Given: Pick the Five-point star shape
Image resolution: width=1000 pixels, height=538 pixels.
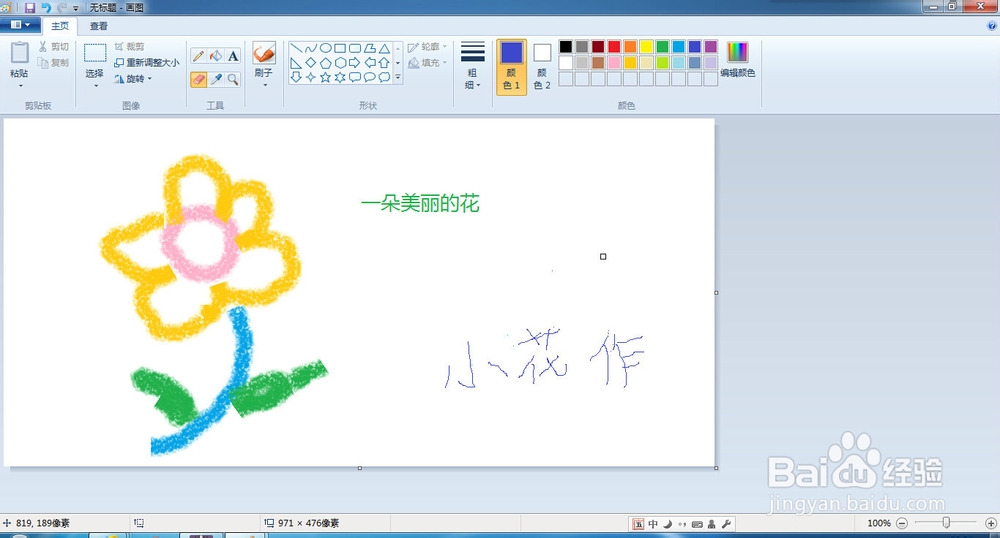Looking at the screenshot, I should point(325,77).
